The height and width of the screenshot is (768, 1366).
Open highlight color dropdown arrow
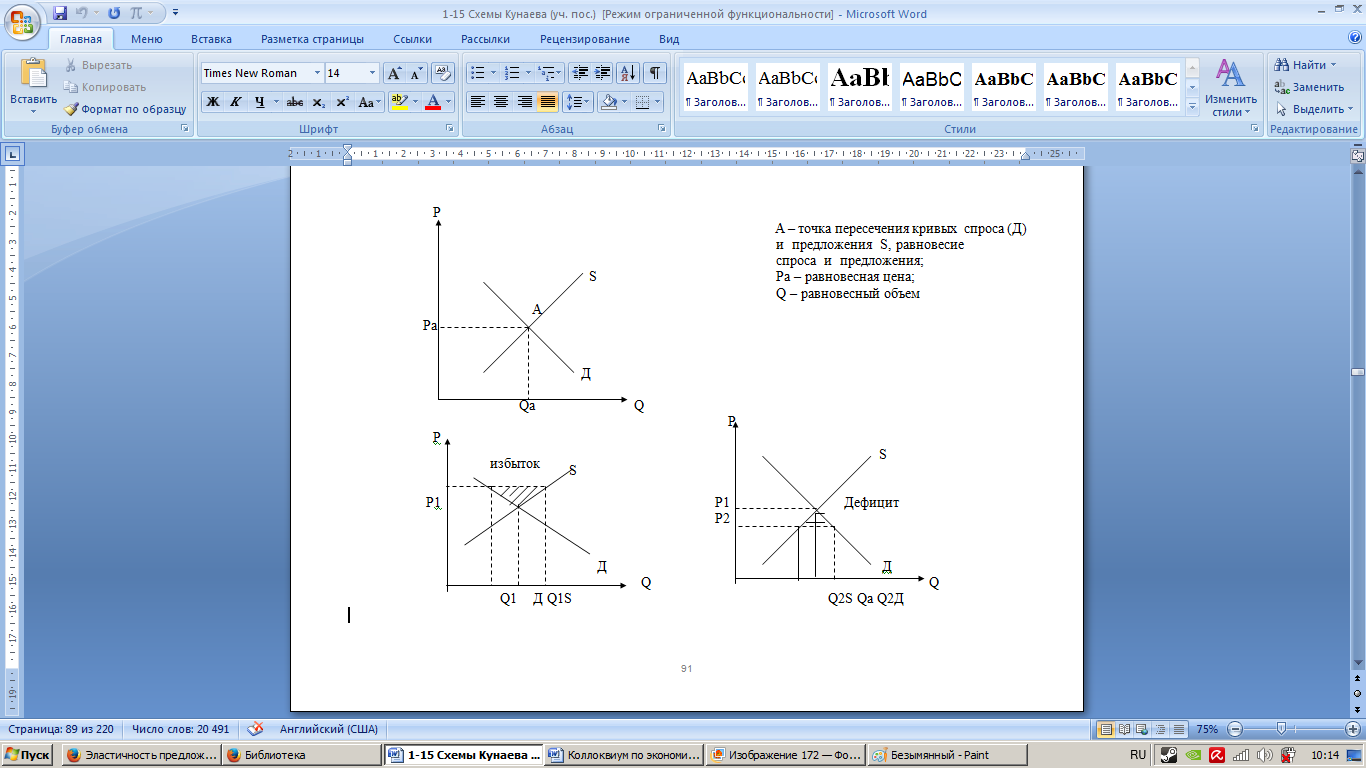(x=413, y=102)
